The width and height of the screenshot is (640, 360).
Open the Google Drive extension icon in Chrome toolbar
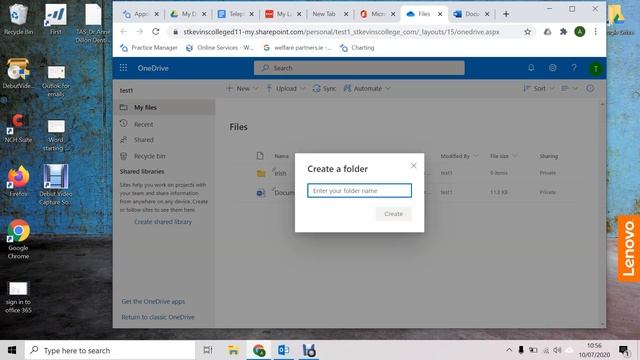pos(547,31)
